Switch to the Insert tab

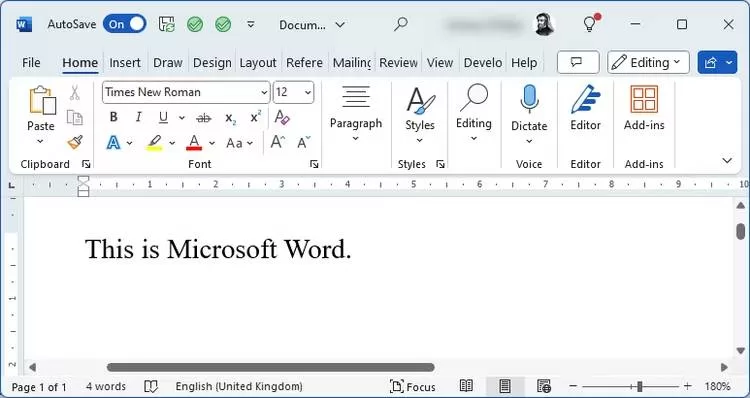tap(125, 63)
